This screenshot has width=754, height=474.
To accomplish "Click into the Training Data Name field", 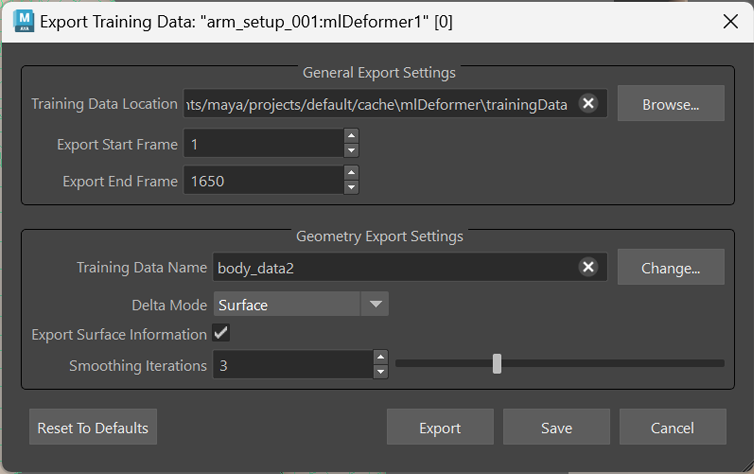I will click(x=390, y=267).
